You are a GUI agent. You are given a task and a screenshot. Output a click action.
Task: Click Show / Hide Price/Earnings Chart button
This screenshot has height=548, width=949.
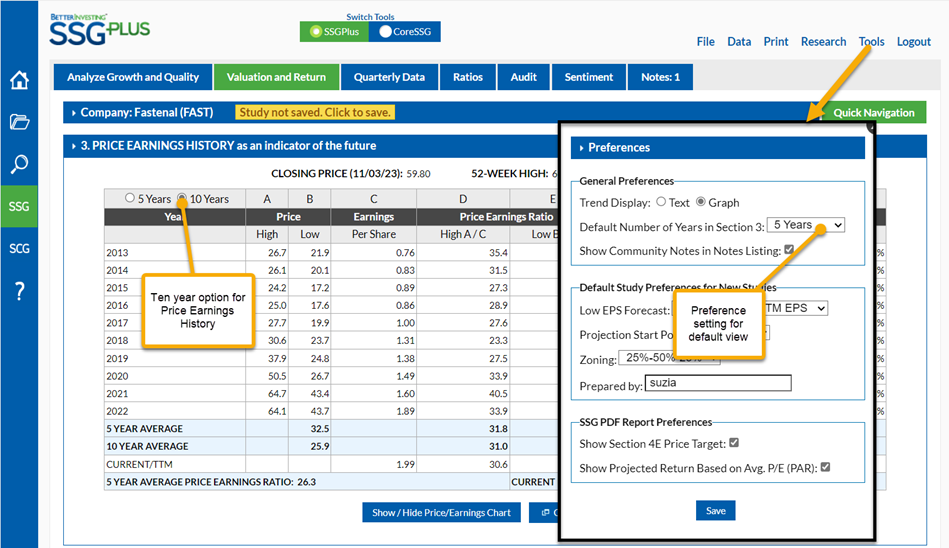441,512
